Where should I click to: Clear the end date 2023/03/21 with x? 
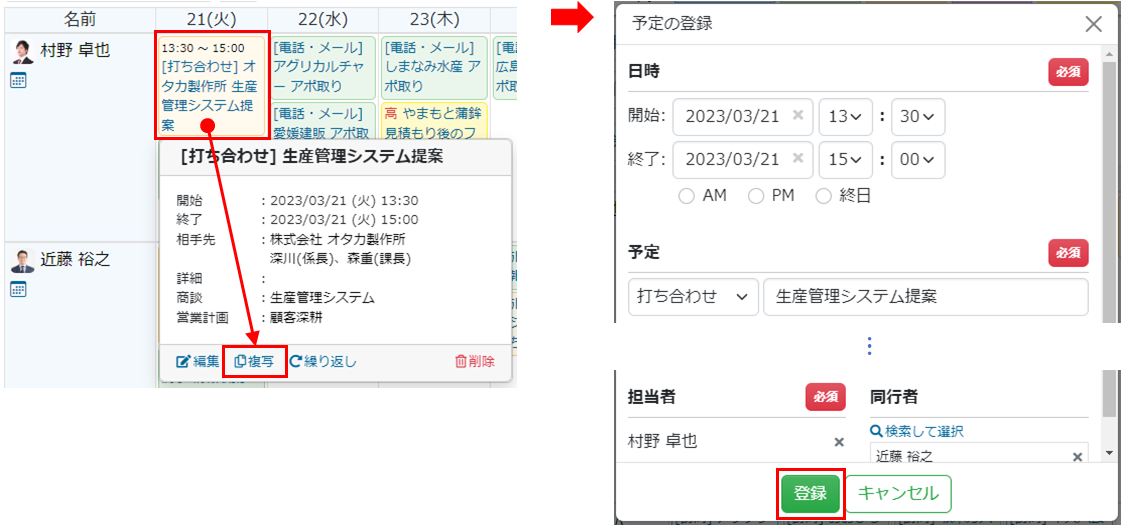pos(796,159)
